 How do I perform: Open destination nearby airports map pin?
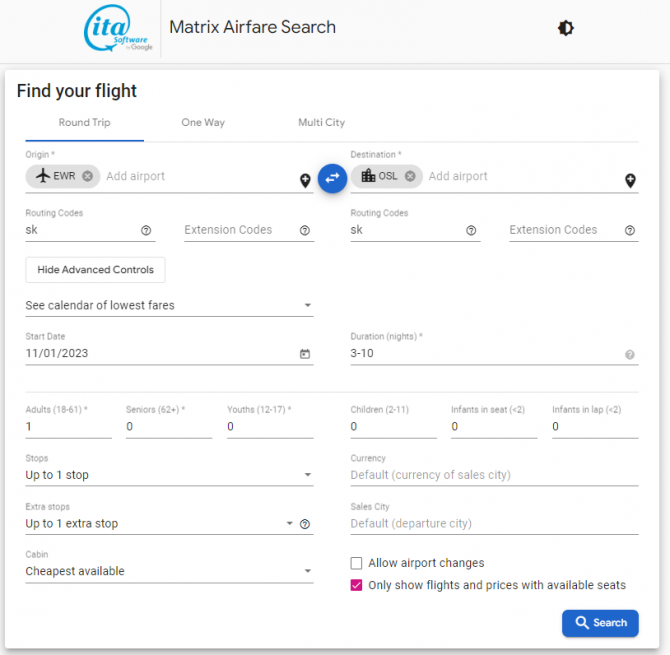click(x=630, y=181)
